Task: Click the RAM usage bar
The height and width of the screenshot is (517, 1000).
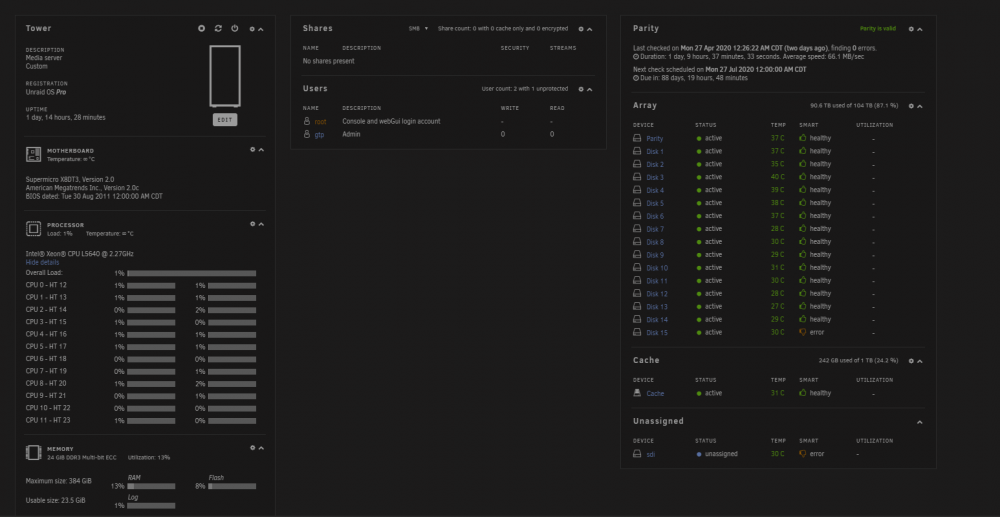Action: (x=151, y=486)
